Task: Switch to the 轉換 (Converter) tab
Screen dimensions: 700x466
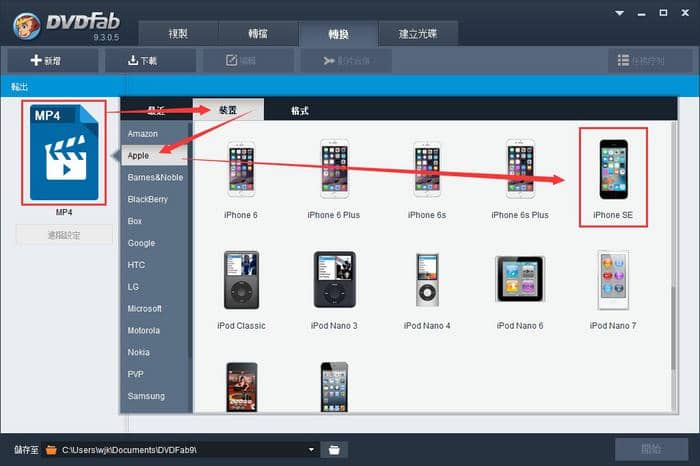Action: coord(338,34)
